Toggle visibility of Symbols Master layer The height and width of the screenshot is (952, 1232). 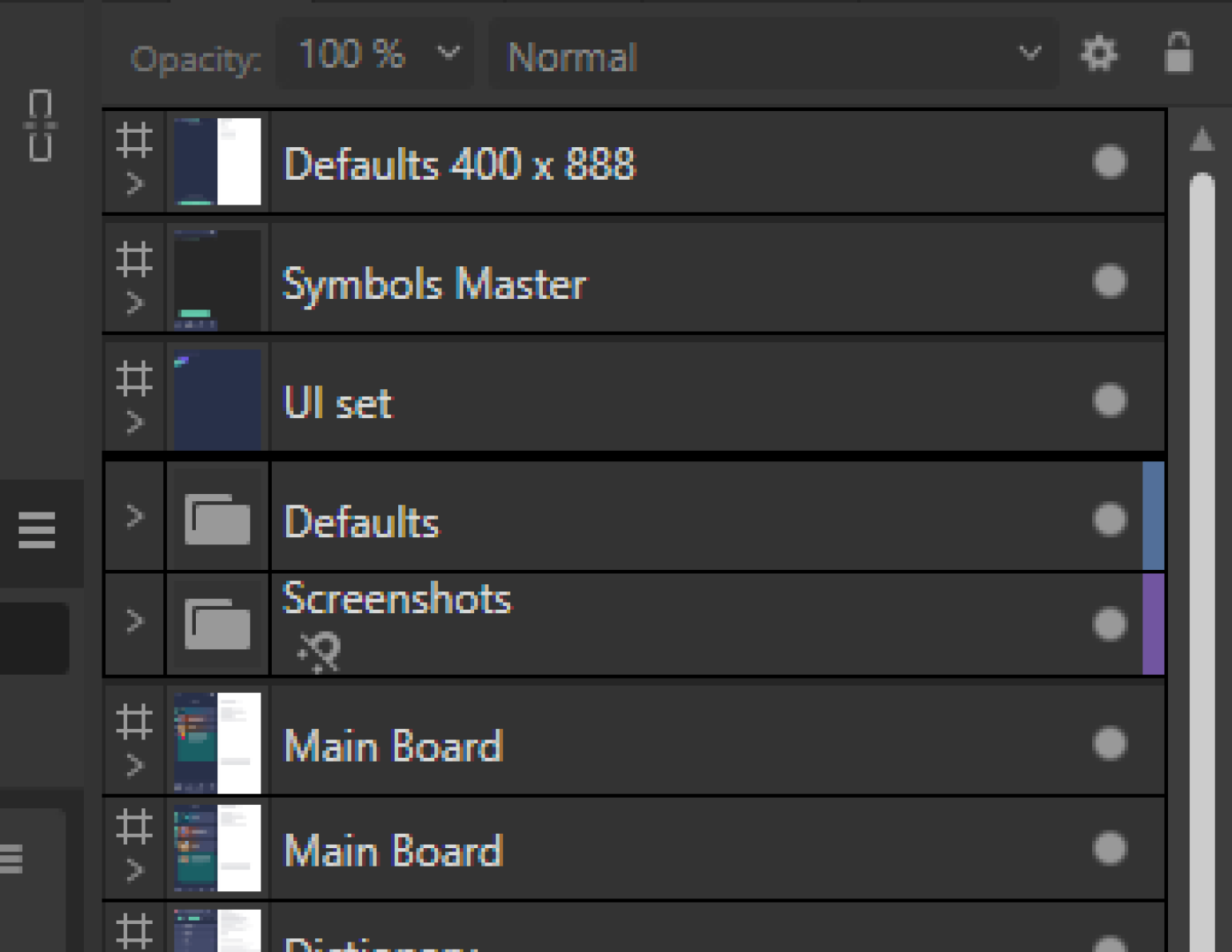(1110, 281)
